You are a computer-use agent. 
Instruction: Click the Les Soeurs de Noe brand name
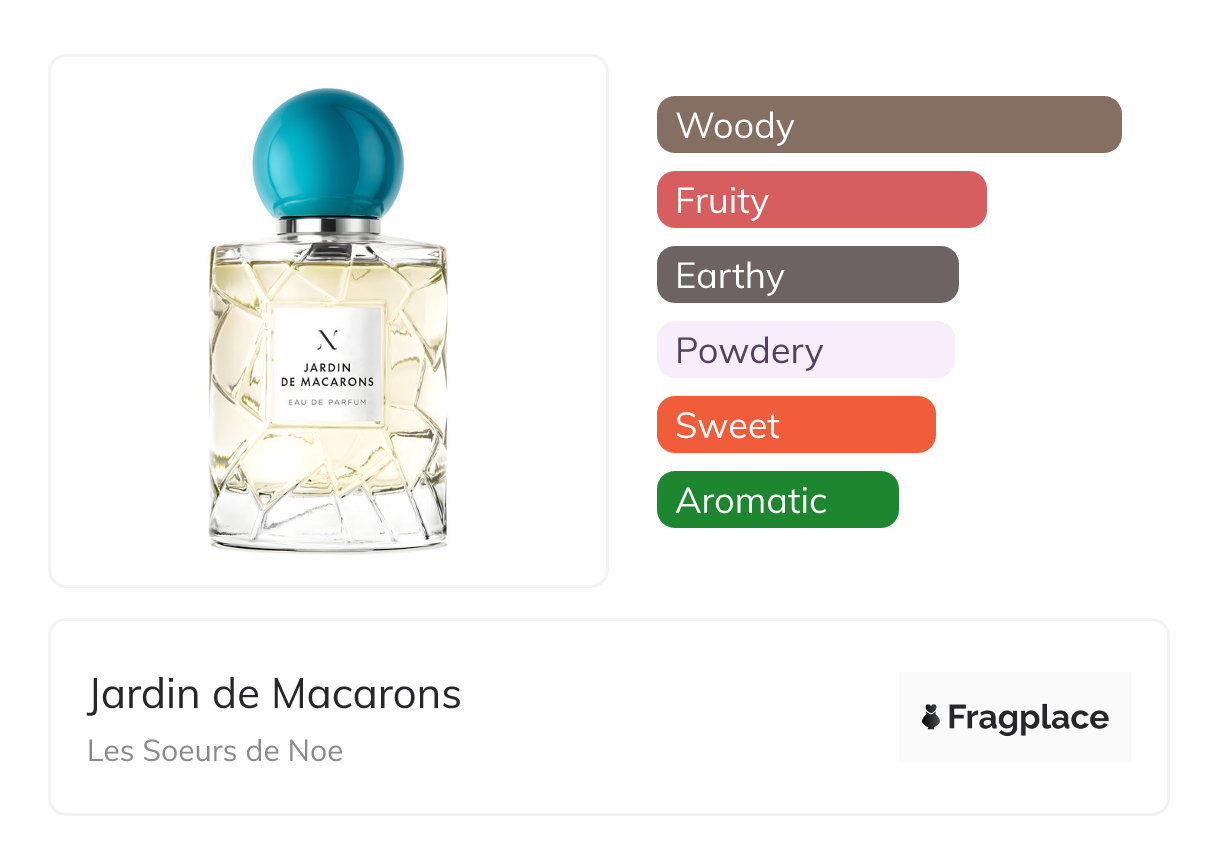[x=215, y=750]
